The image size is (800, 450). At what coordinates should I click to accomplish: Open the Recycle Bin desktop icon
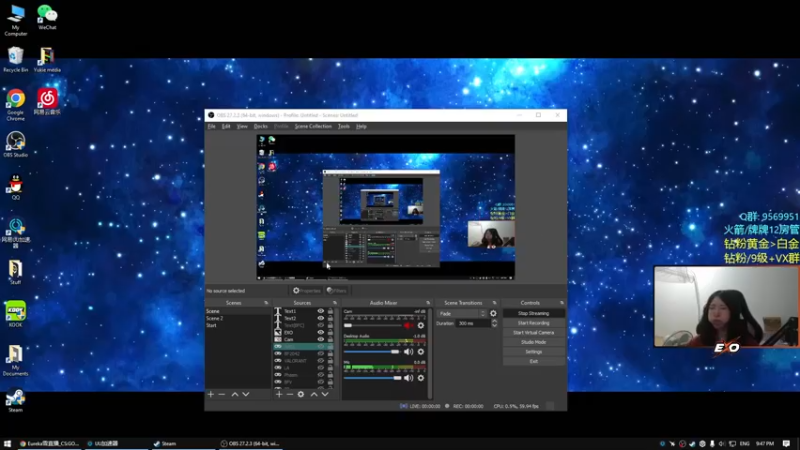pyautogui.click(x=15, y=59)
